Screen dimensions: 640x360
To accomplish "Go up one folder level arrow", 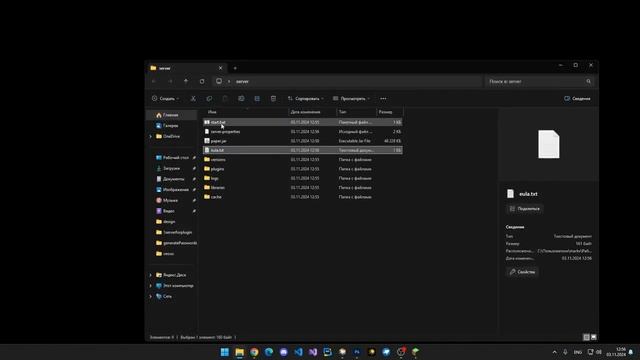I will coord(186,81).
